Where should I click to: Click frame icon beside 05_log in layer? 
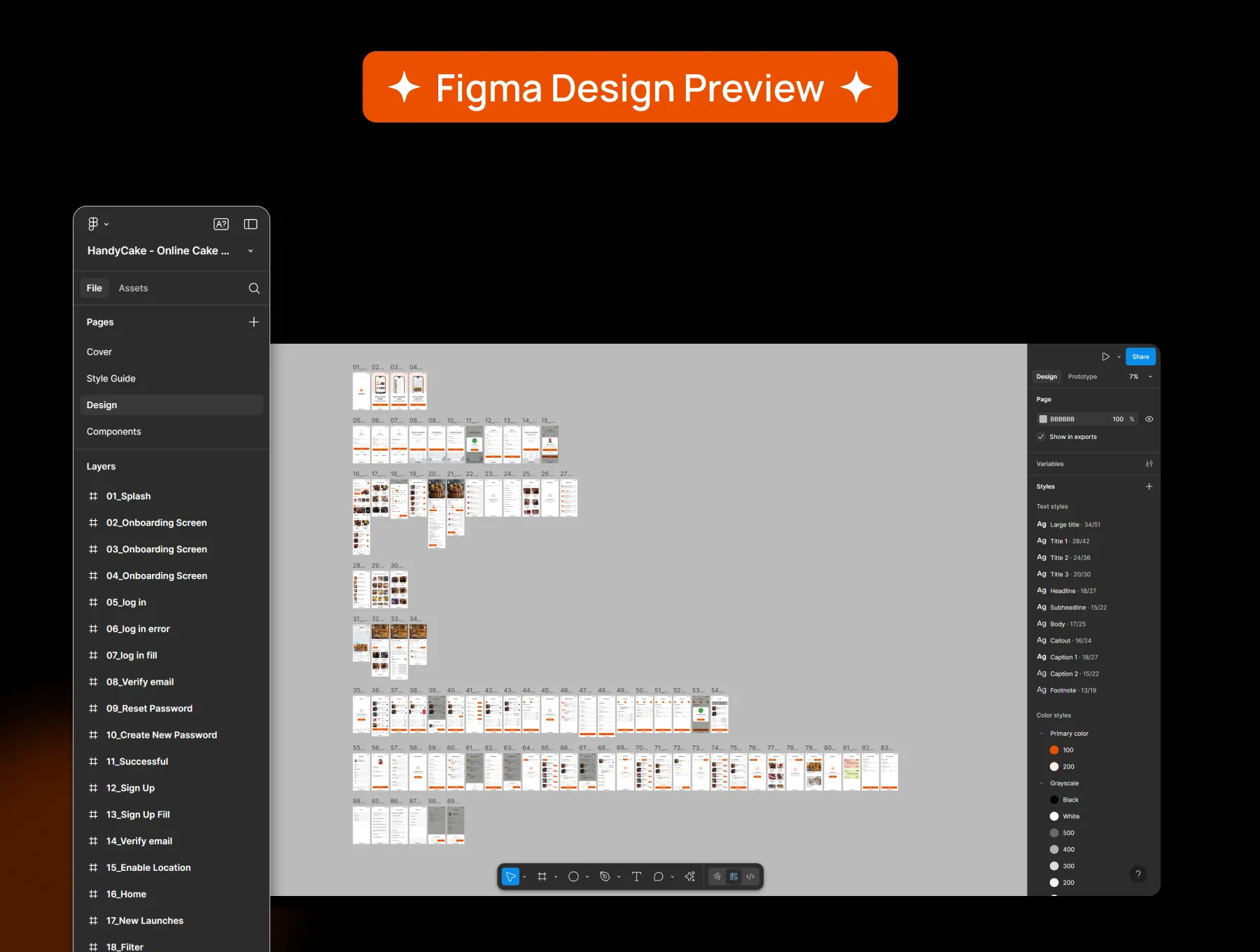93,603
